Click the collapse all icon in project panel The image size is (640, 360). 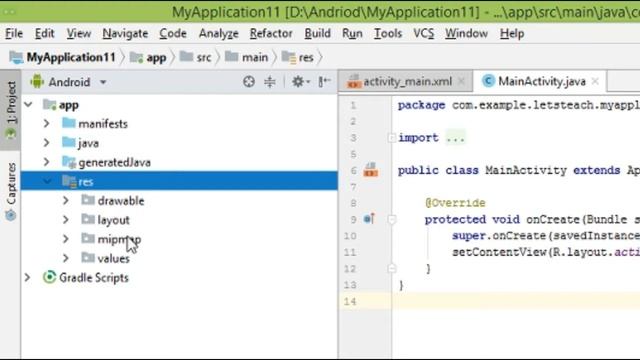(270, 82)
